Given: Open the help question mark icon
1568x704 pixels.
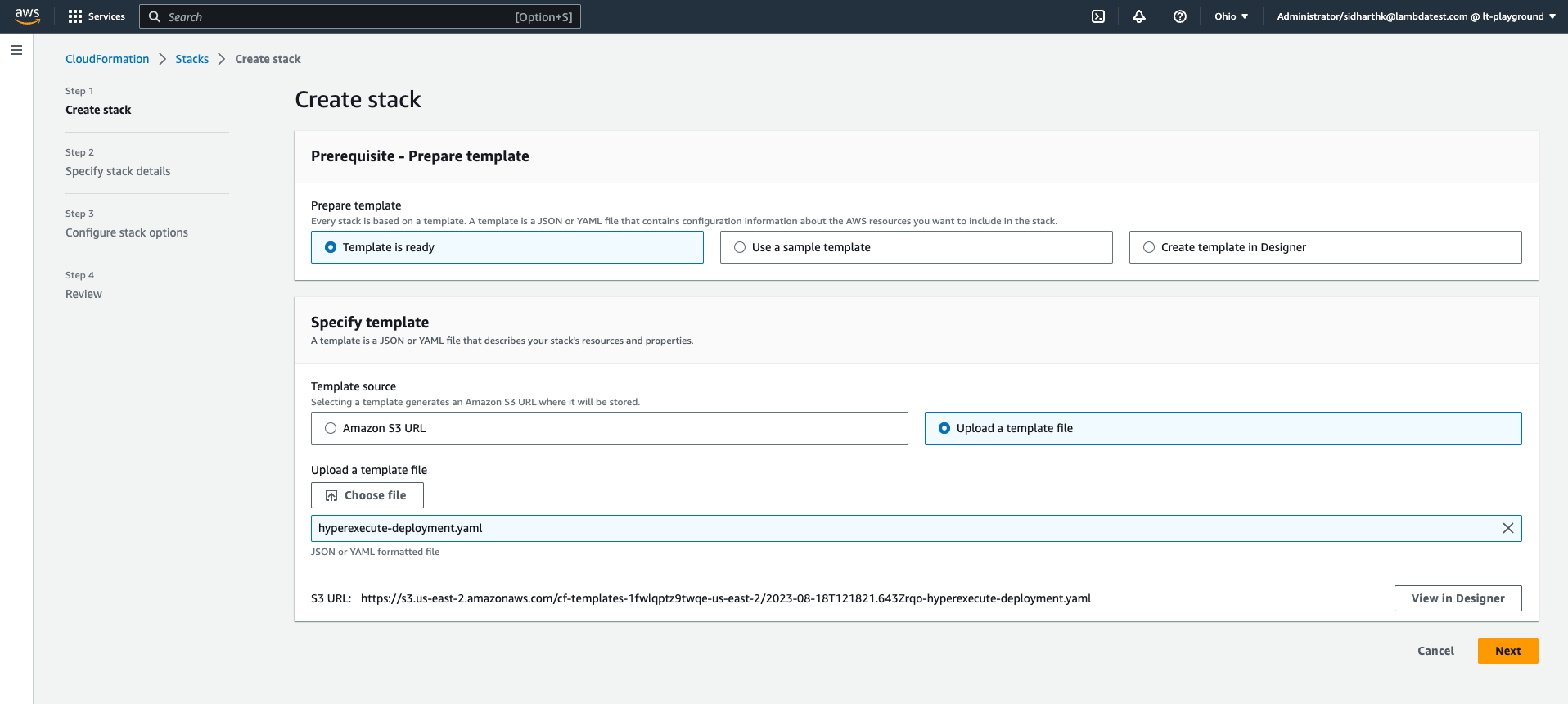Looking at the screenshot, I should tap(1179, 16).
